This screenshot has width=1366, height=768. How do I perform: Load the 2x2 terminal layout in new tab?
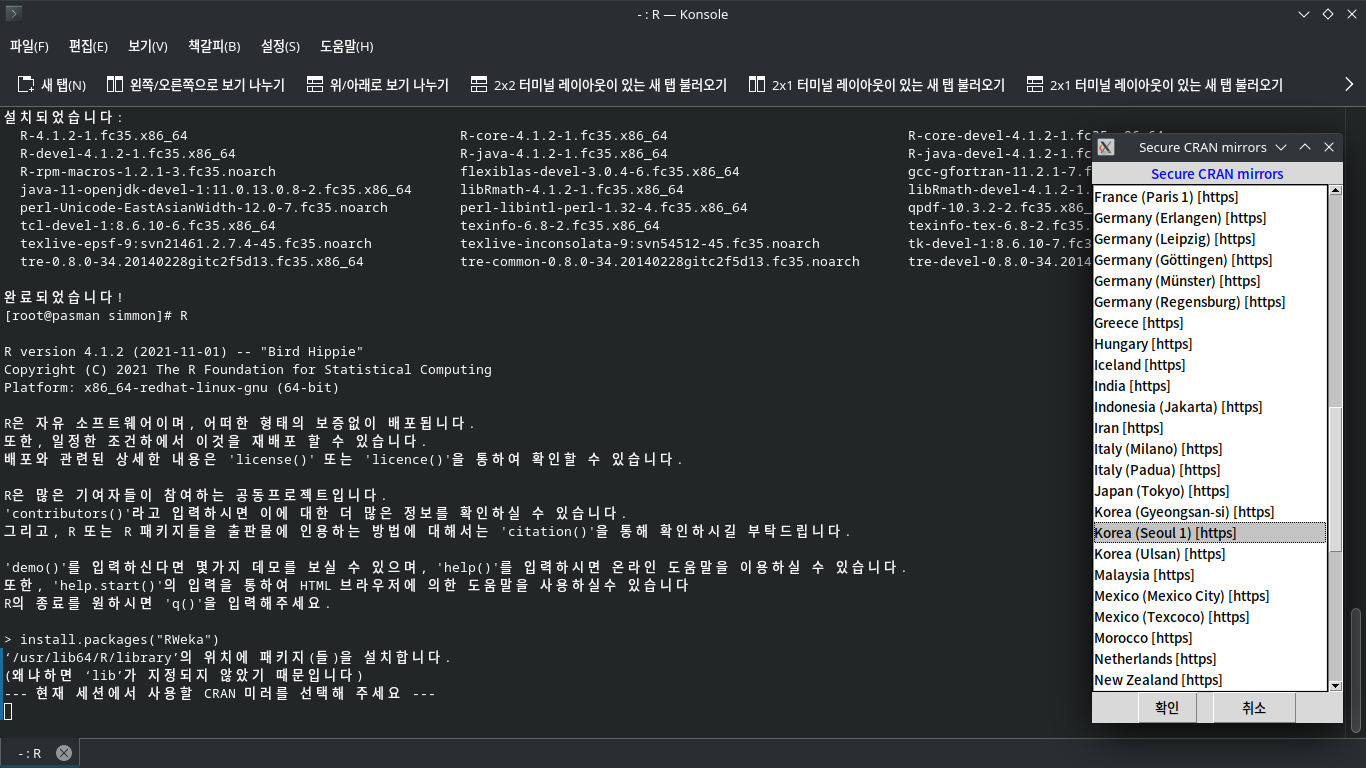(598, 85)
